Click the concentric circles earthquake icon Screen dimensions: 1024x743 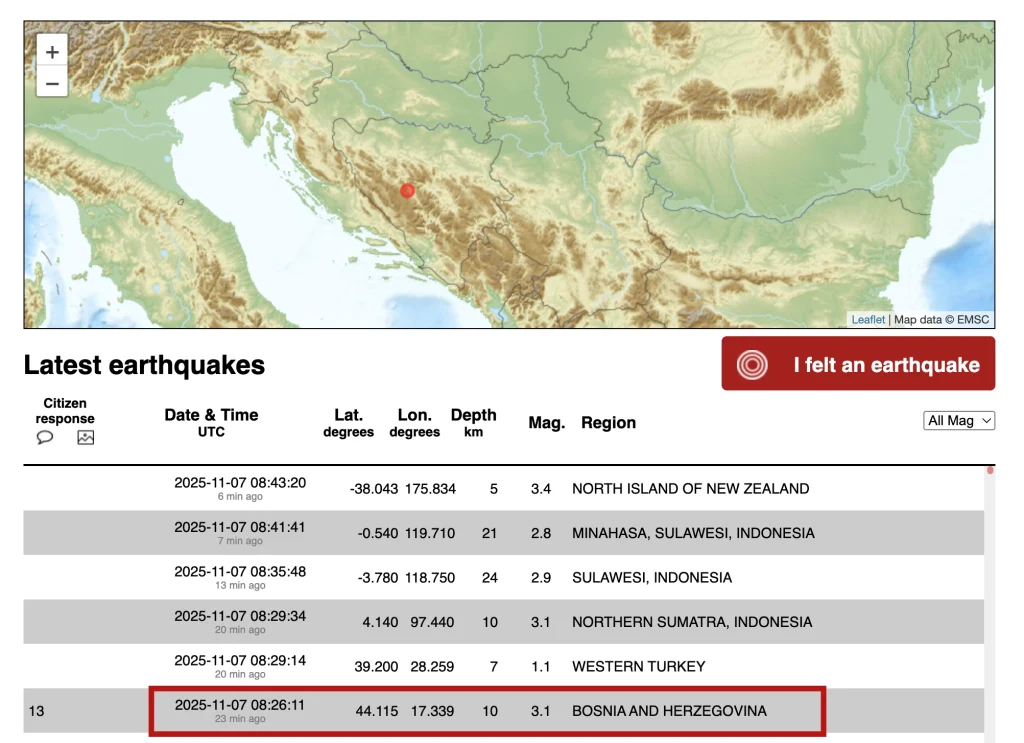click(x=752, y=365)
